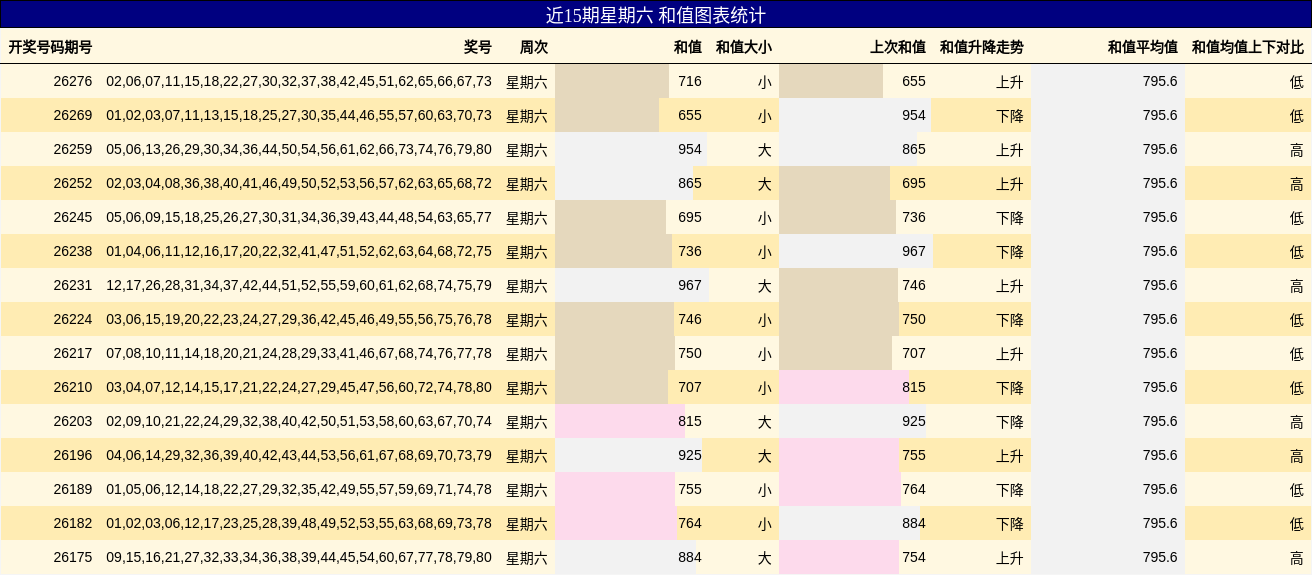1312x575 pixels.
Task: Click the 和值 bar showing 954 in row 26259
Action: point(631,150)
